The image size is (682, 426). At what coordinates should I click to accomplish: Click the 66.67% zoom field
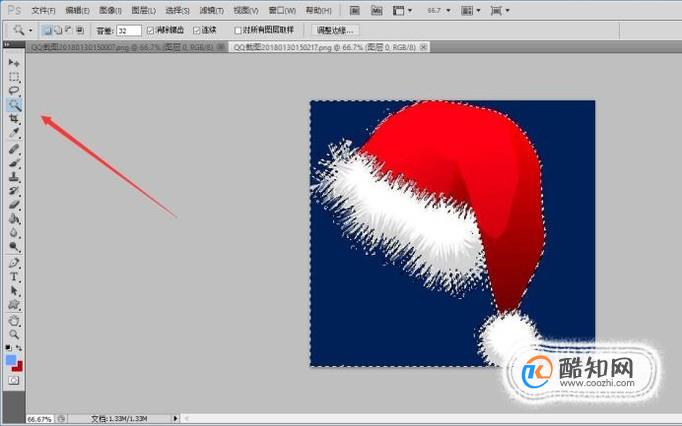(40, 419)
